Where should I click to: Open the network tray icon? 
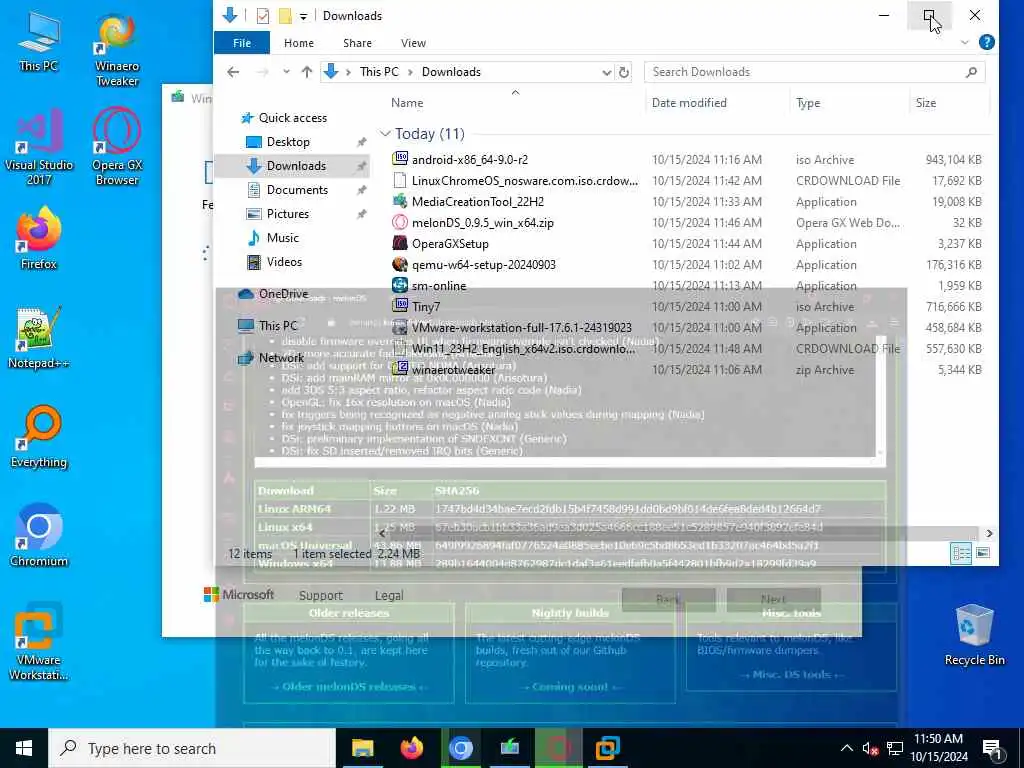coord(895,748)
